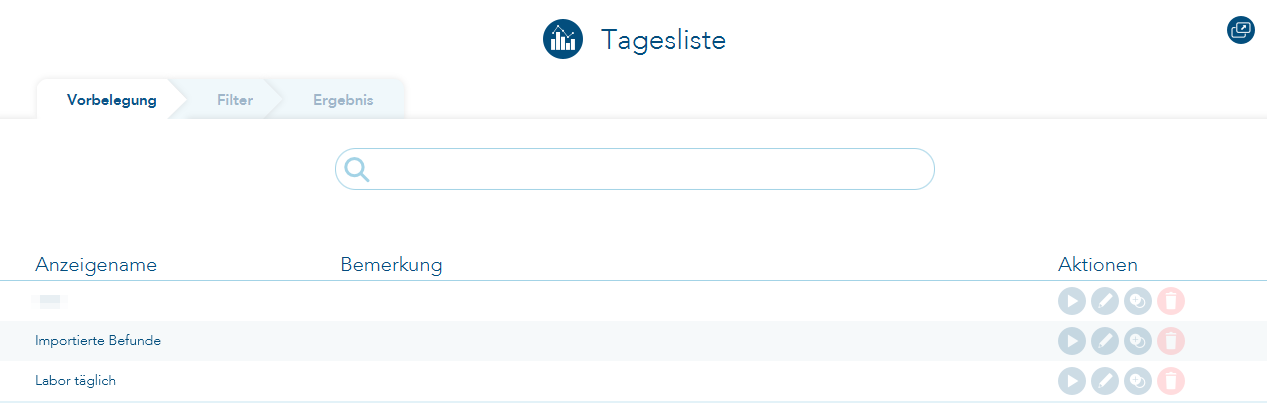Select the Importierte Befunde list name
Viewport: 1267px width, 403px height.
pyautogui.click(x=98, y=341)
